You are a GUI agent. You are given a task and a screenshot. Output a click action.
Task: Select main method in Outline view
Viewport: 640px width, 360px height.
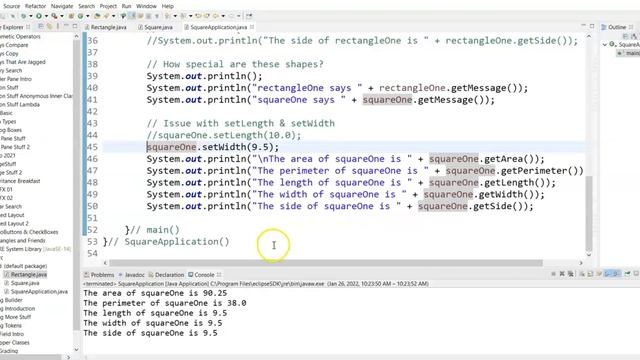[629, 53]
